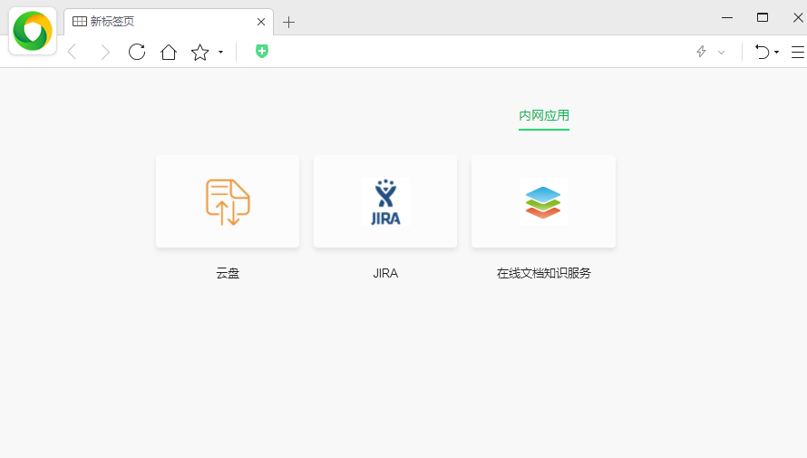Switch to the 内网应用 tab
Screen dimensions: 807x458
pos(544,116)
